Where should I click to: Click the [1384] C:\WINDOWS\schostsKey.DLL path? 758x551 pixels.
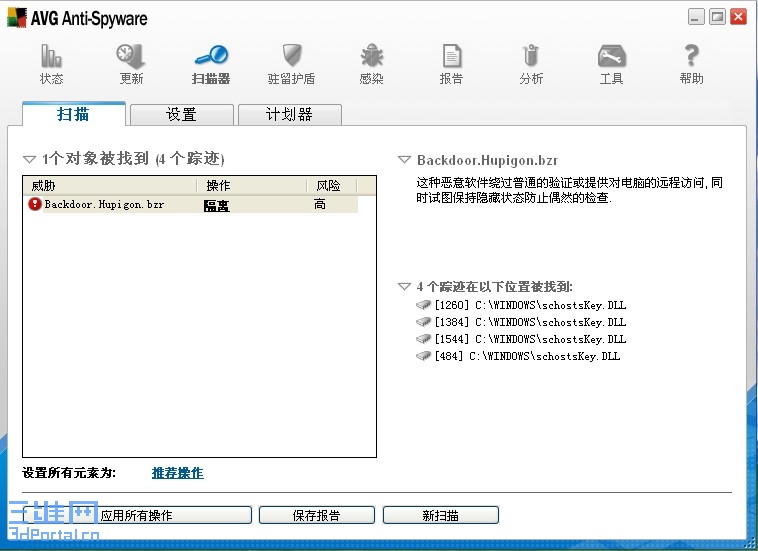pos(530,322)
